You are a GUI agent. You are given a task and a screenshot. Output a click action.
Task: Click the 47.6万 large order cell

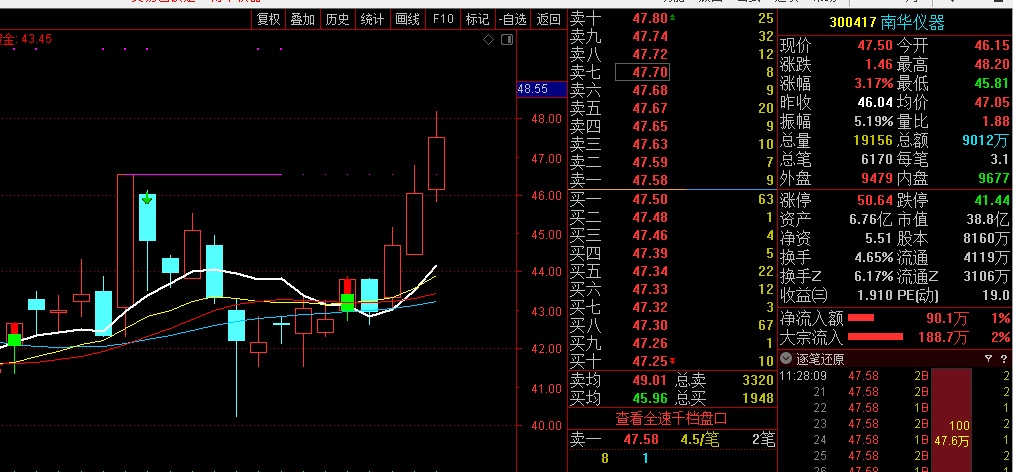tap(952, 440)
